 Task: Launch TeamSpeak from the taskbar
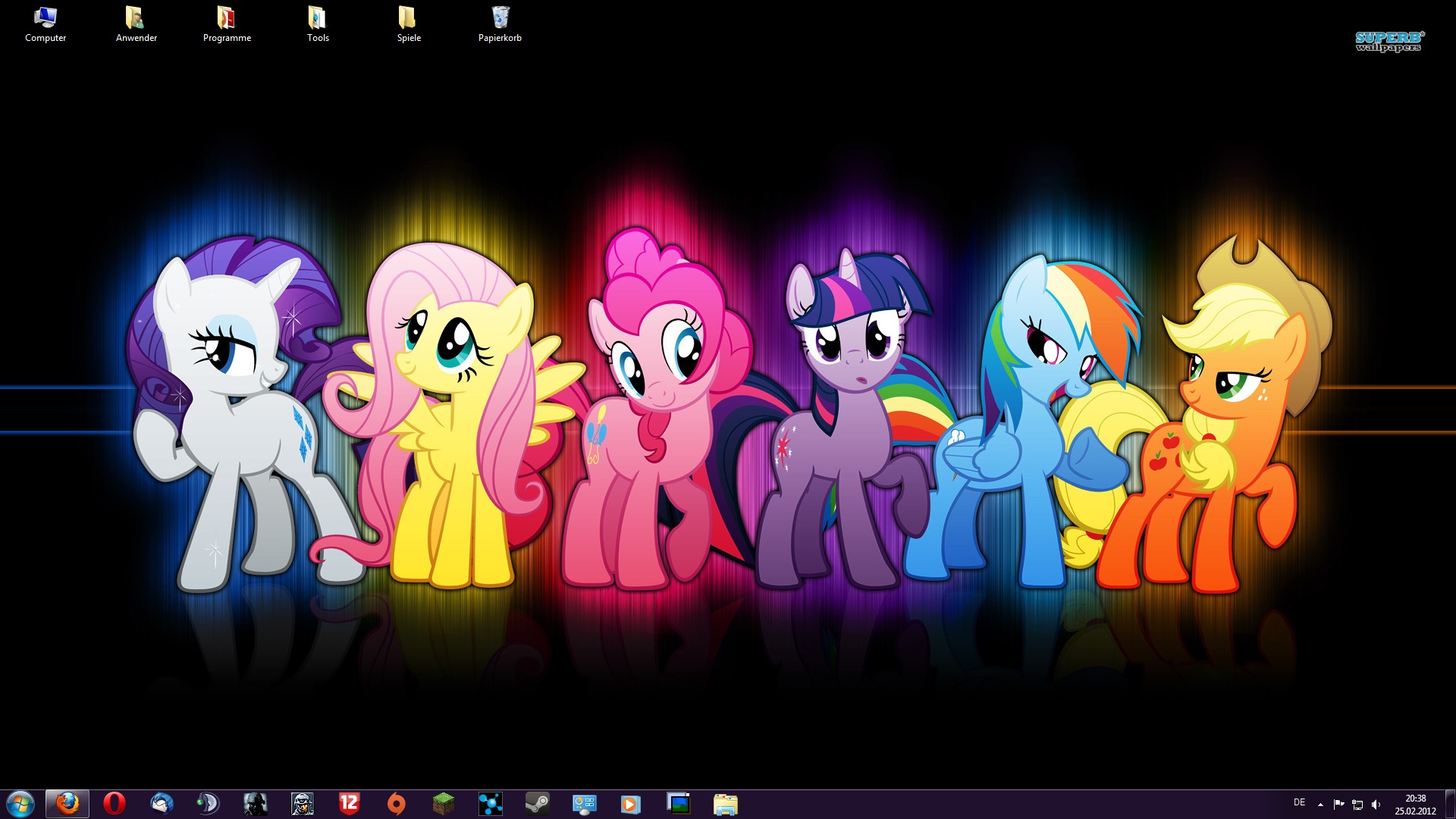point(209,804)
